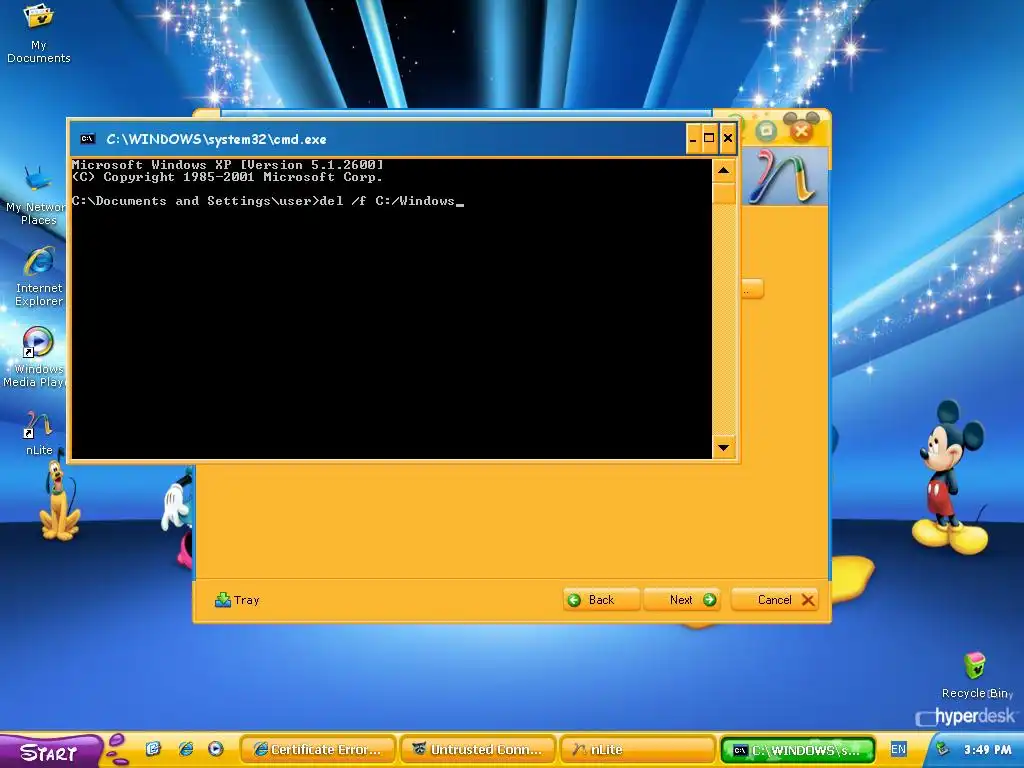Screen dimensions: 1024x768
Task: Click Next in the nLite wizard
Action: tap(682, 600)
